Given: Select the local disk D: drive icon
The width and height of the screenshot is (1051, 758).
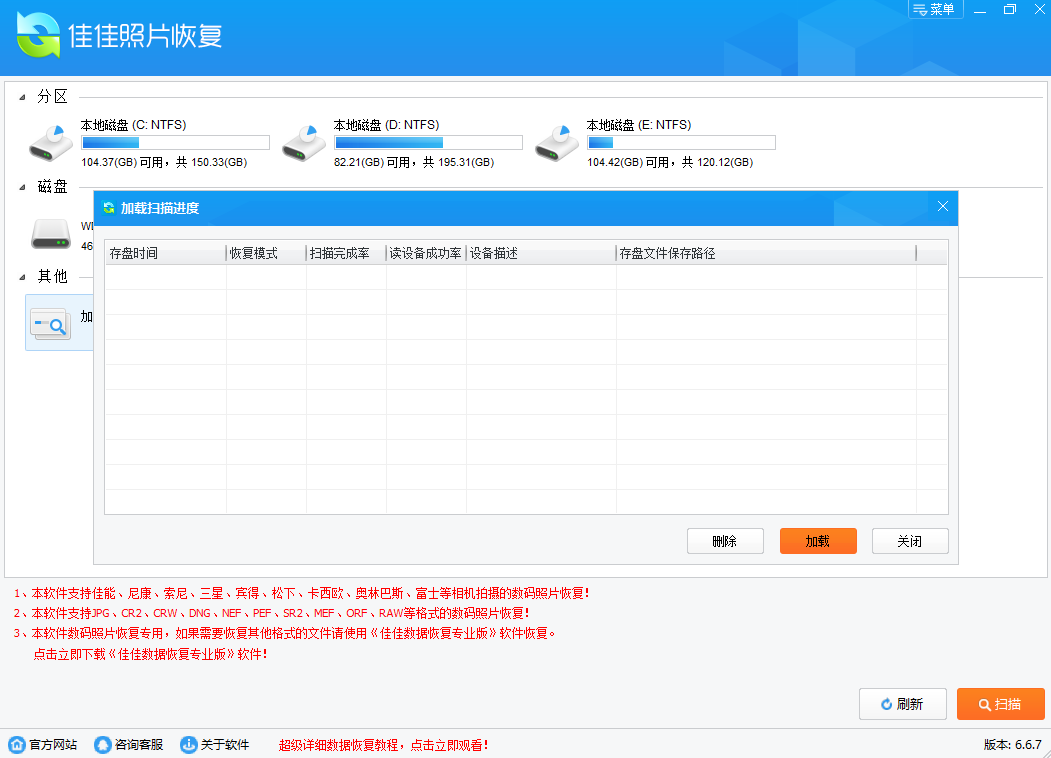Looking at the screenshot, I should point(304,143).
